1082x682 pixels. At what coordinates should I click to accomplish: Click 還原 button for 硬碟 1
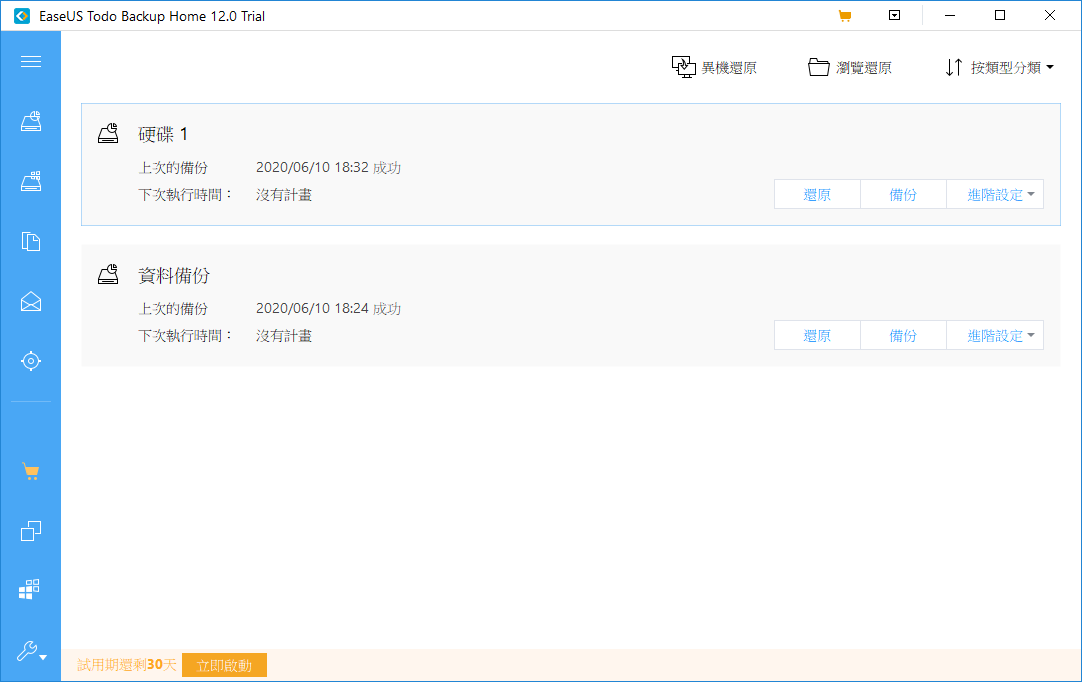(817, 195)
